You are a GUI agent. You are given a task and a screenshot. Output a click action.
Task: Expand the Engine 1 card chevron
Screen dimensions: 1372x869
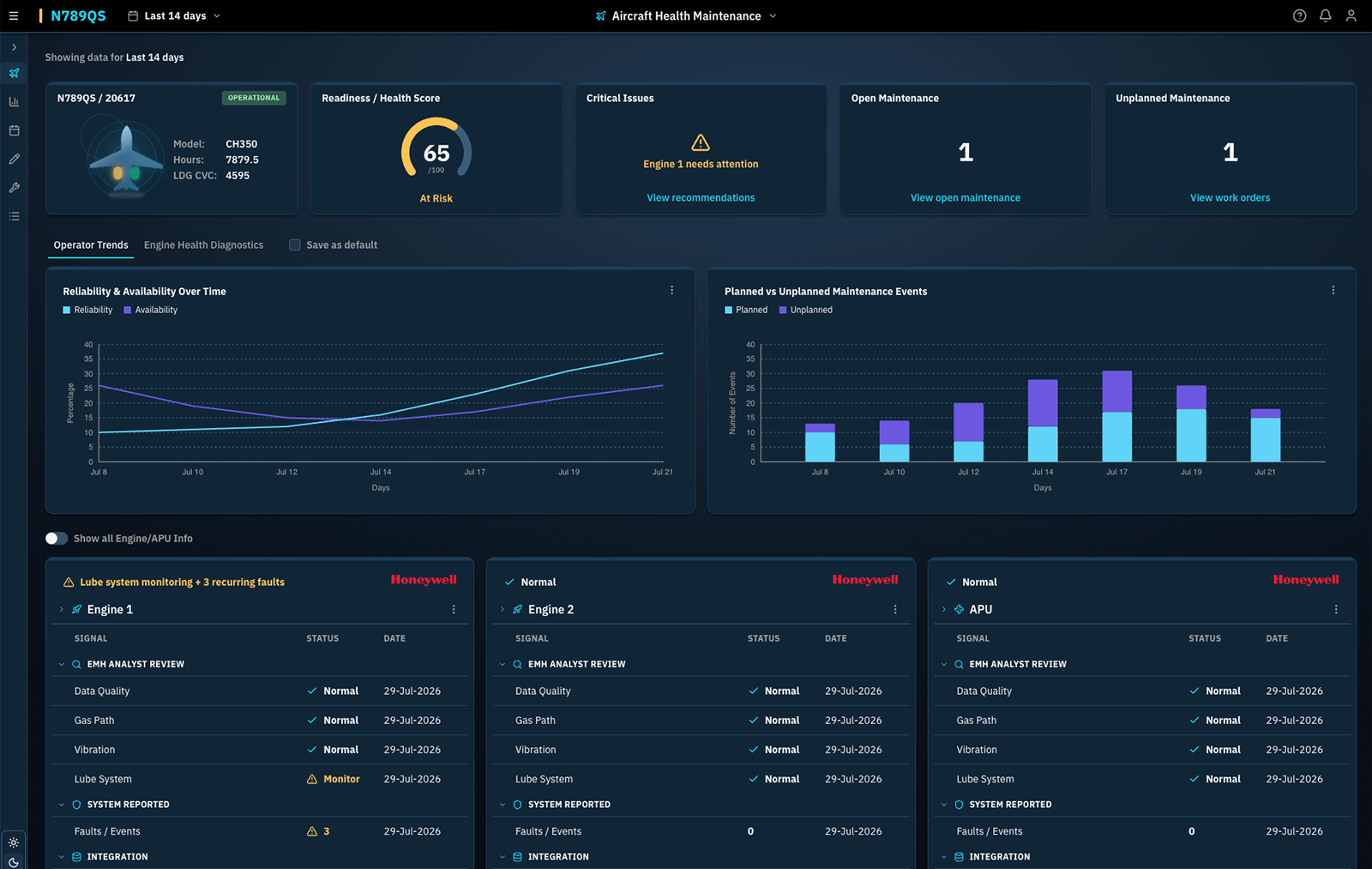tap(61, 609)
